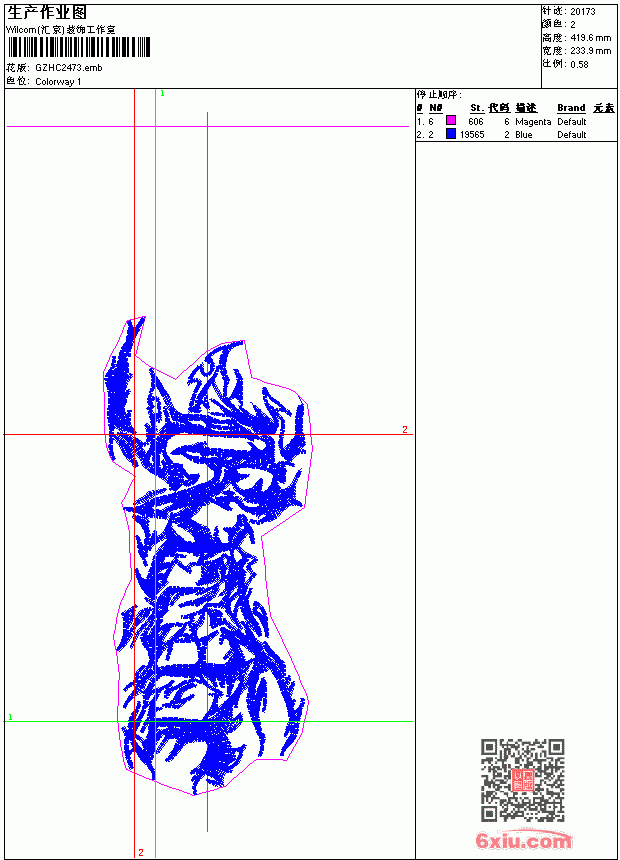Click the Colorway 1 label

pos(58,82)
